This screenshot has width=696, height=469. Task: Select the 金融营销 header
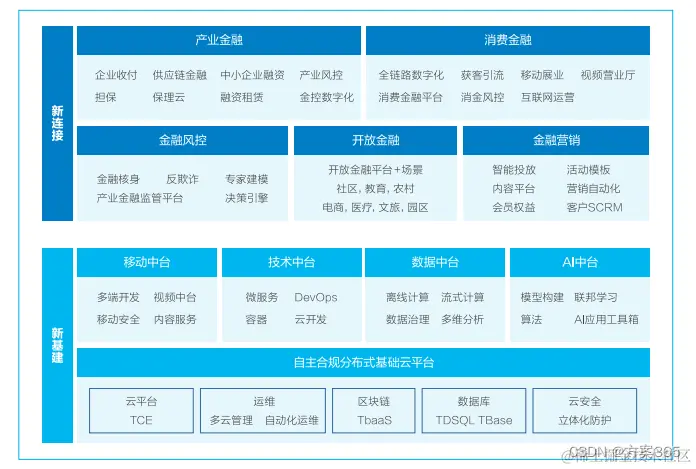[x=556, y=141]
